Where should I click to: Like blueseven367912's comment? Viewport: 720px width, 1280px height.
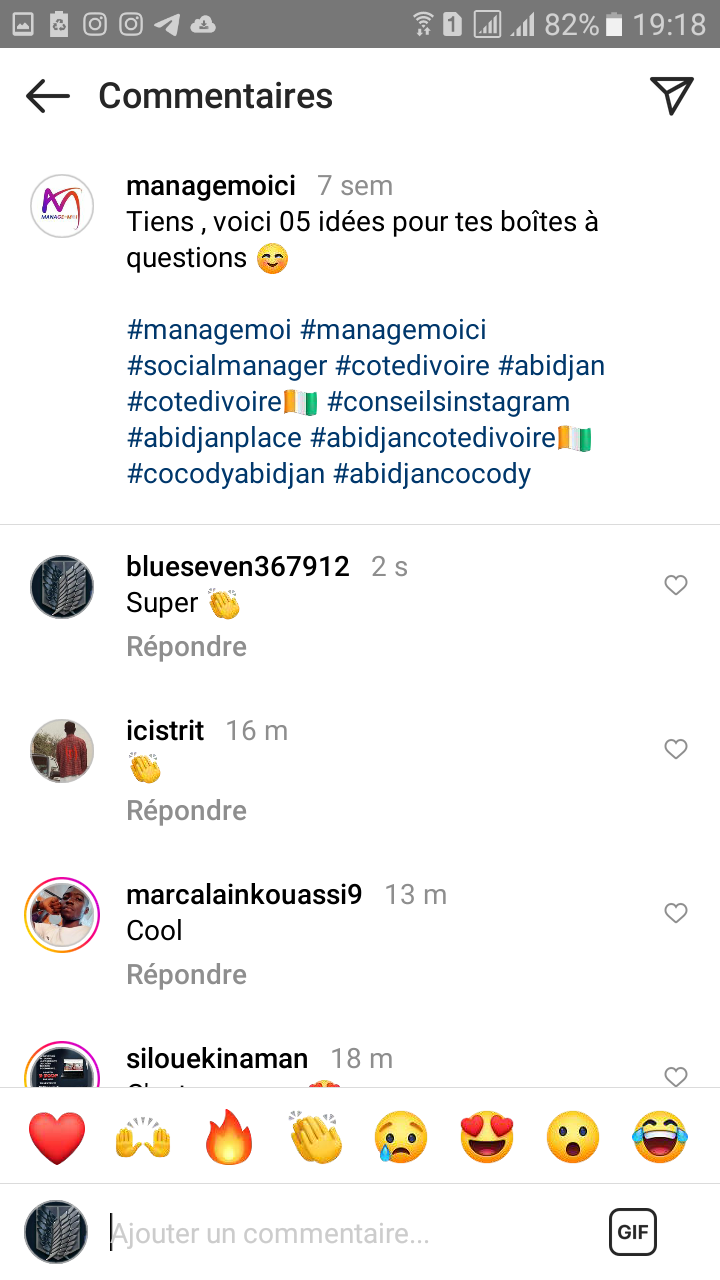pos(676,585)
